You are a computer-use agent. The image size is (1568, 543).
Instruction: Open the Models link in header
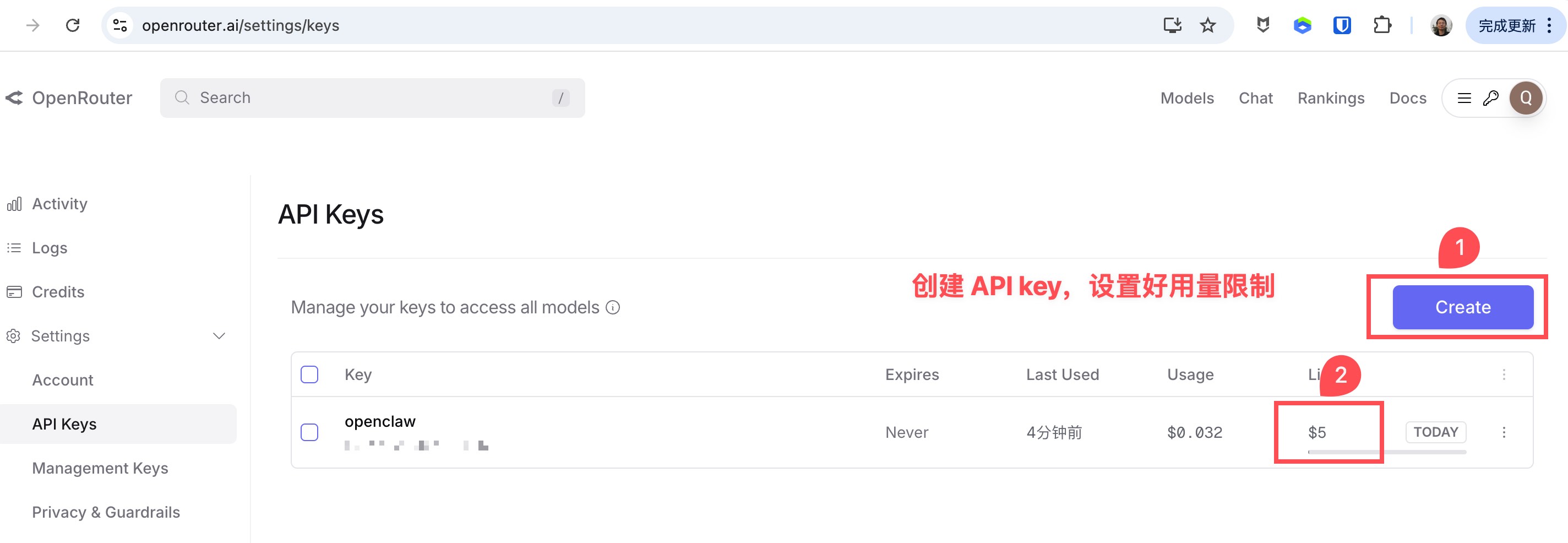click(x=1186, y=98)
